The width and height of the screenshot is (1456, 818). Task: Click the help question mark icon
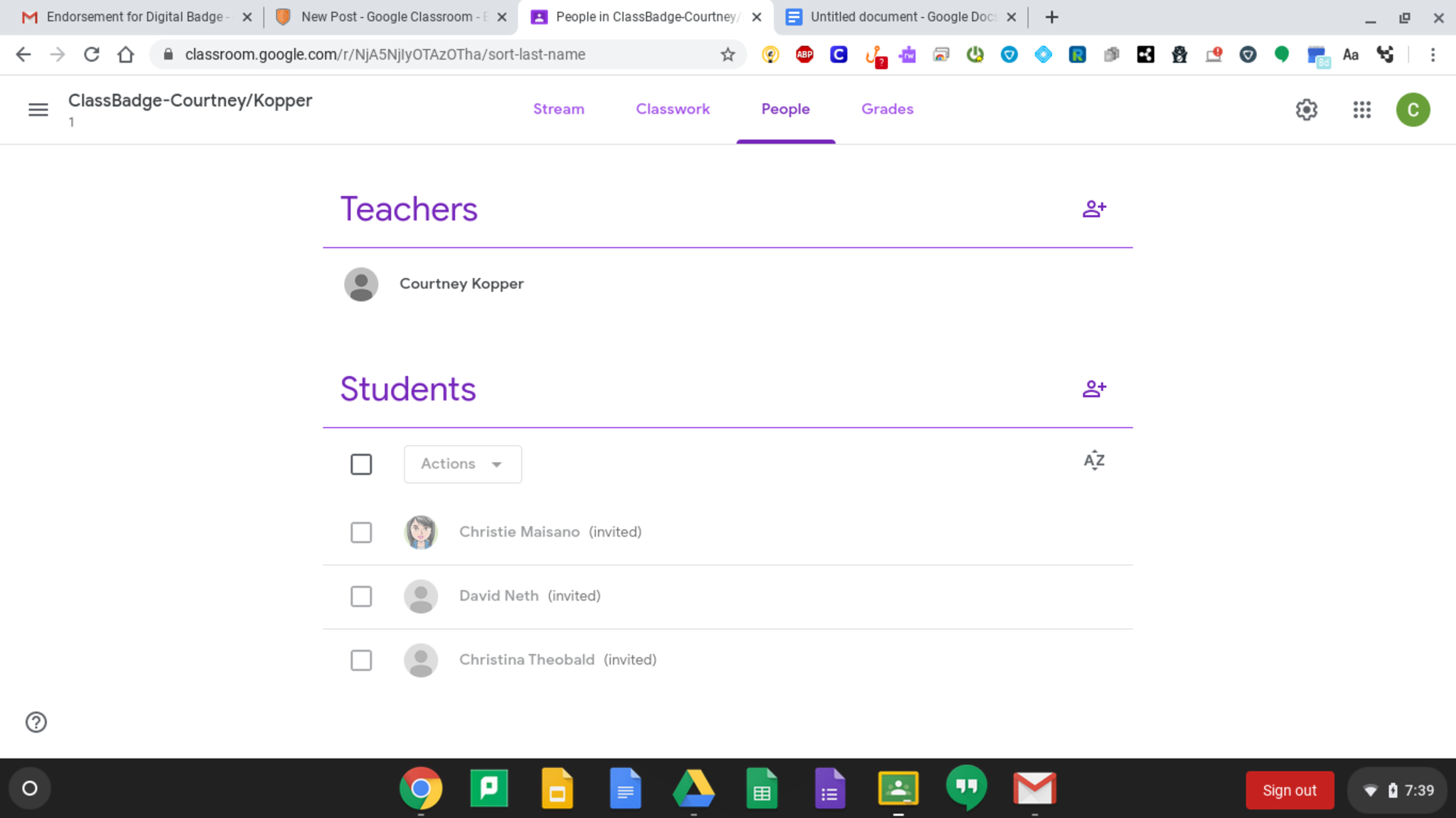click(36, 722)
